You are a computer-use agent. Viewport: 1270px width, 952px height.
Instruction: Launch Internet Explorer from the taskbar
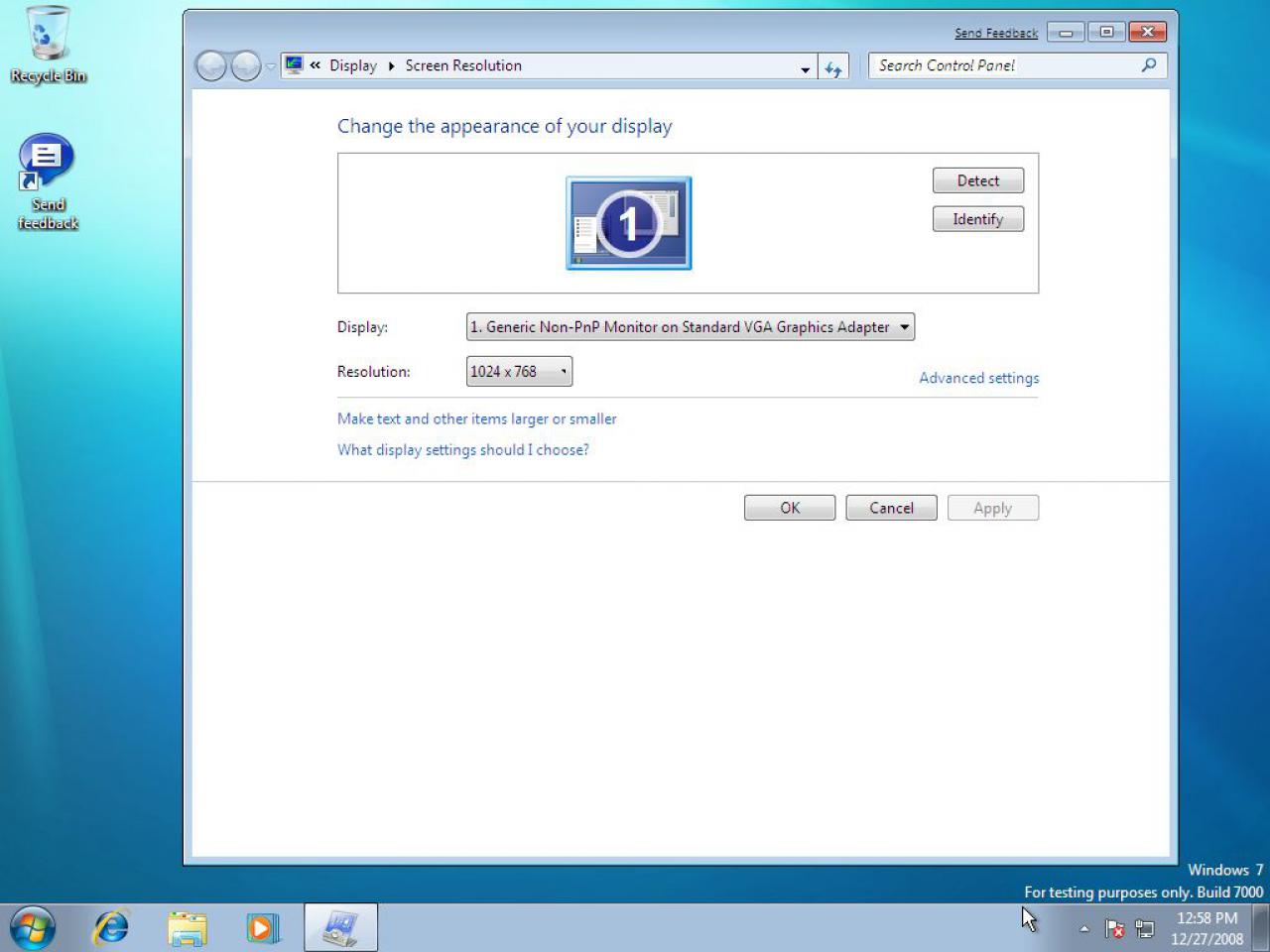[x=111, y=928]
